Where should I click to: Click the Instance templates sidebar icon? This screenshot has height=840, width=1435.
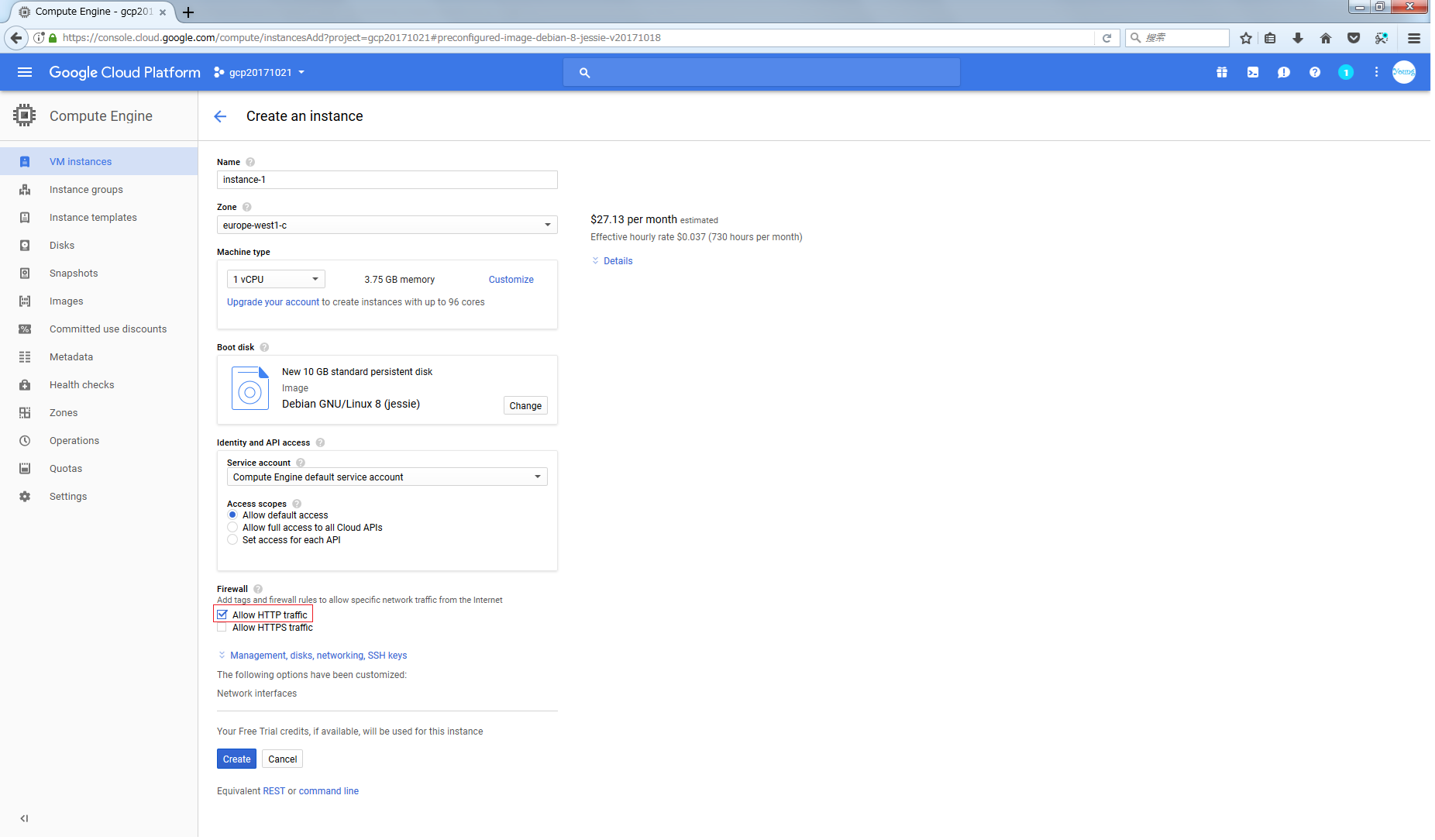click(x=25, y=218)
